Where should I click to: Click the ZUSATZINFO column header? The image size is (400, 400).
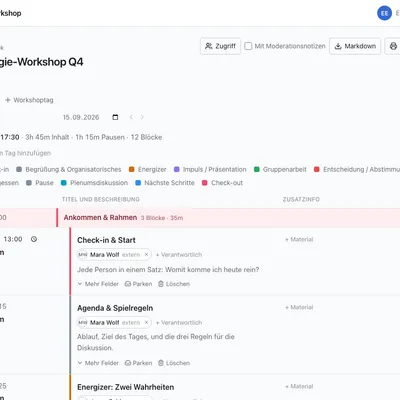pos(301,199)
